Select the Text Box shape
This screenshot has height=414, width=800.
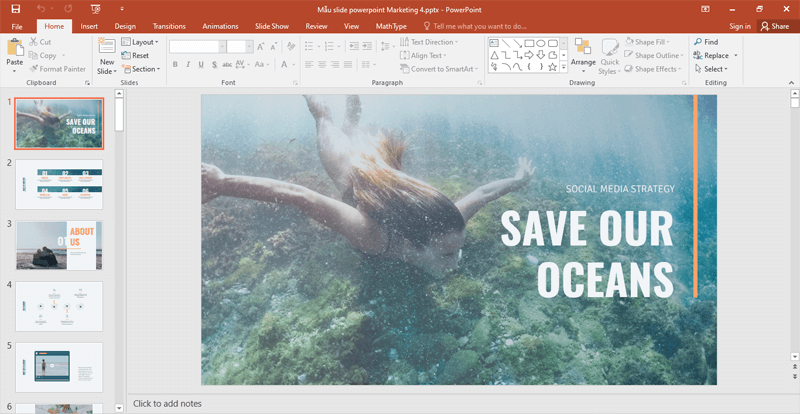[494, 43]
